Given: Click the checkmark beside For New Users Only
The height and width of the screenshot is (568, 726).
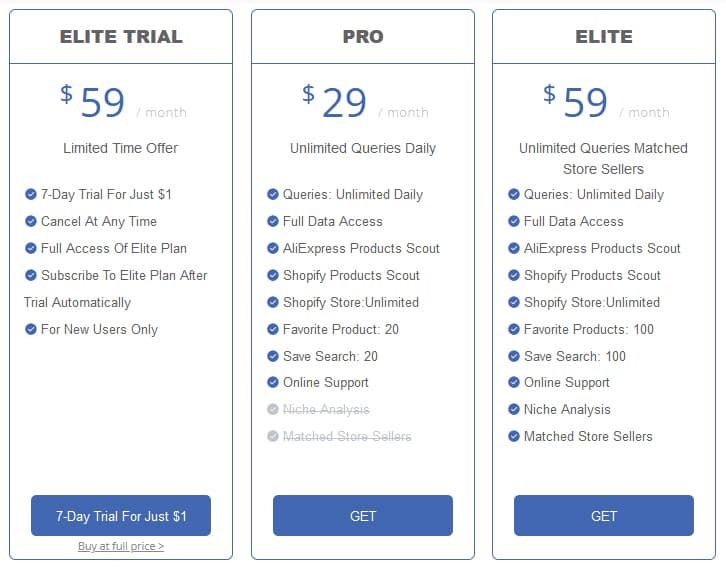Looking at the screenshot, I should [31, 329].
